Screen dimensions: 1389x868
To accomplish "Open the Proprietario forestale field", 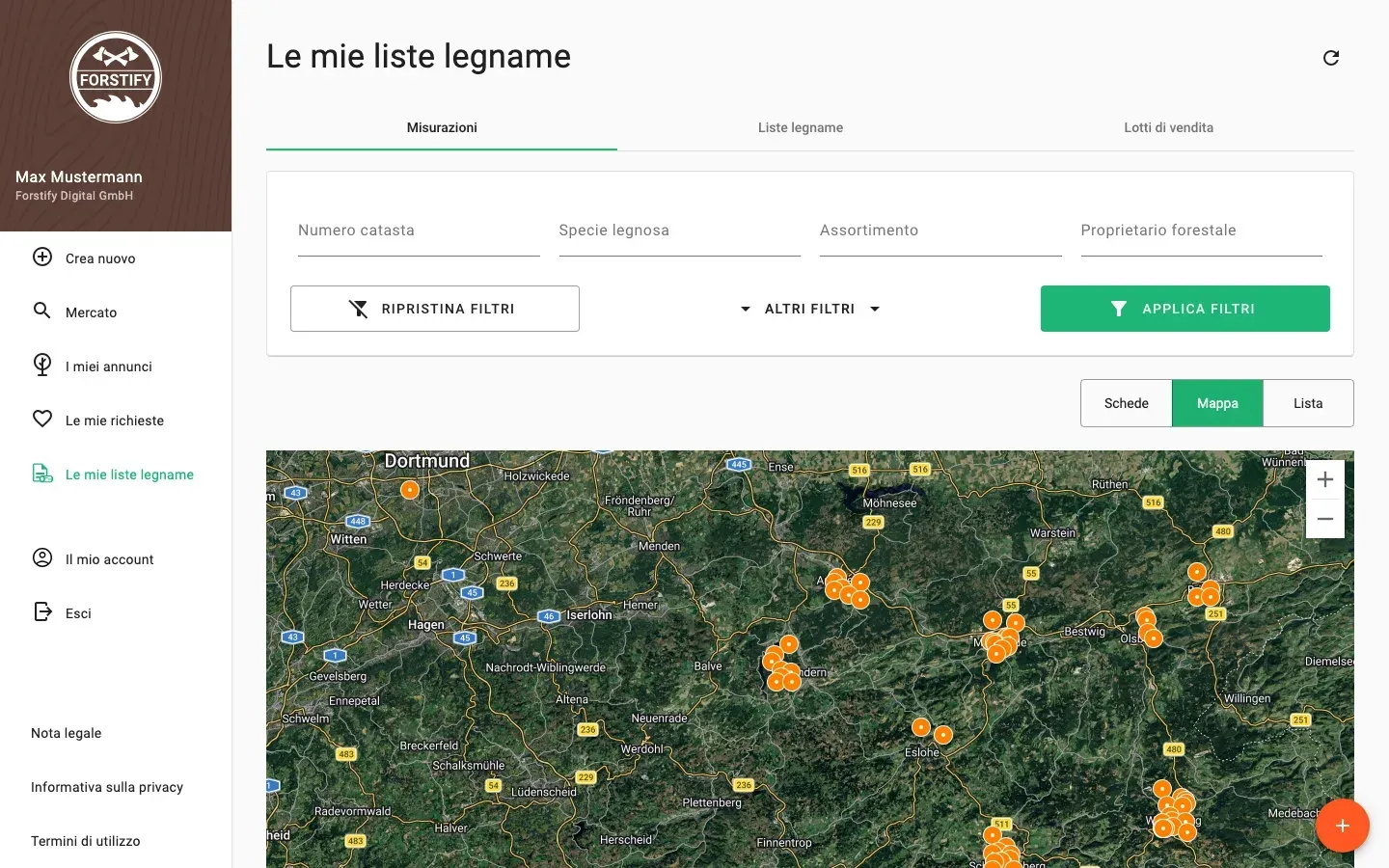I will [1202, 231].
